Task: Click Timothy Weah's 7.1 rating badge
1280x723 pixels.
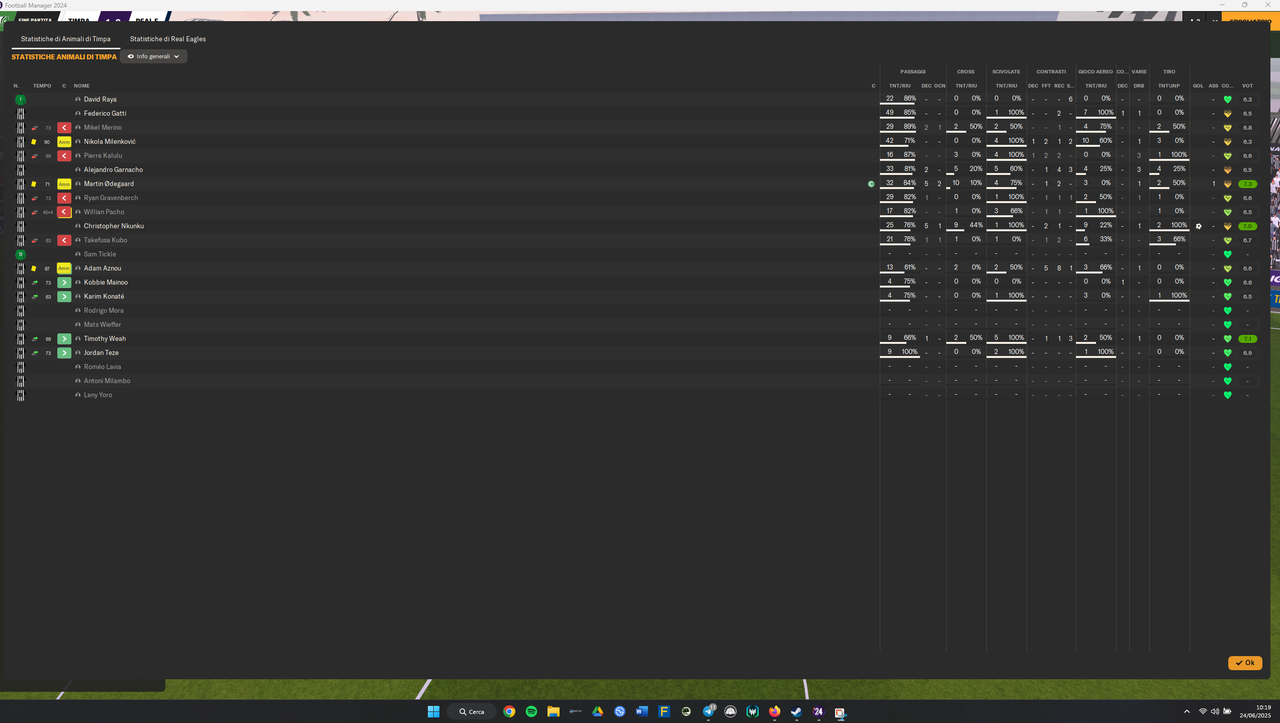Action: 1247,339
